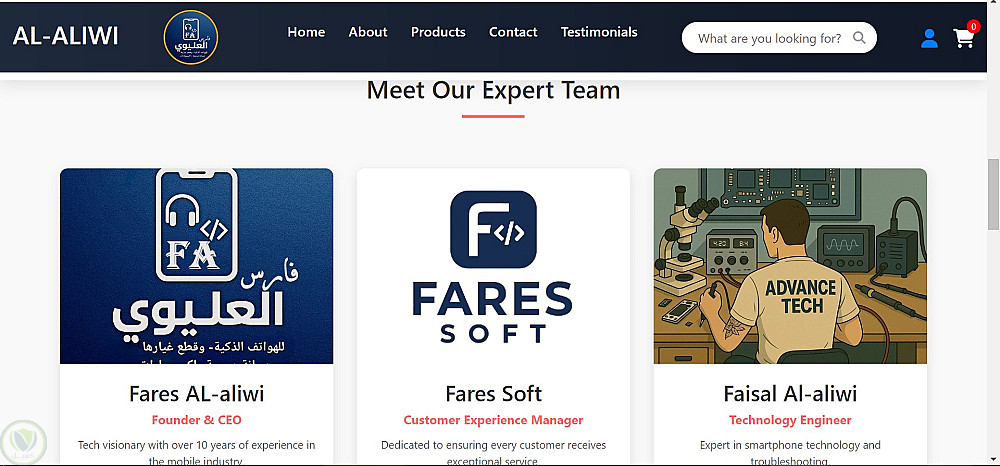Click the AL-ALIWI brand text link
This screenshot has height=466, width=1000.
[x=66, y=36]
